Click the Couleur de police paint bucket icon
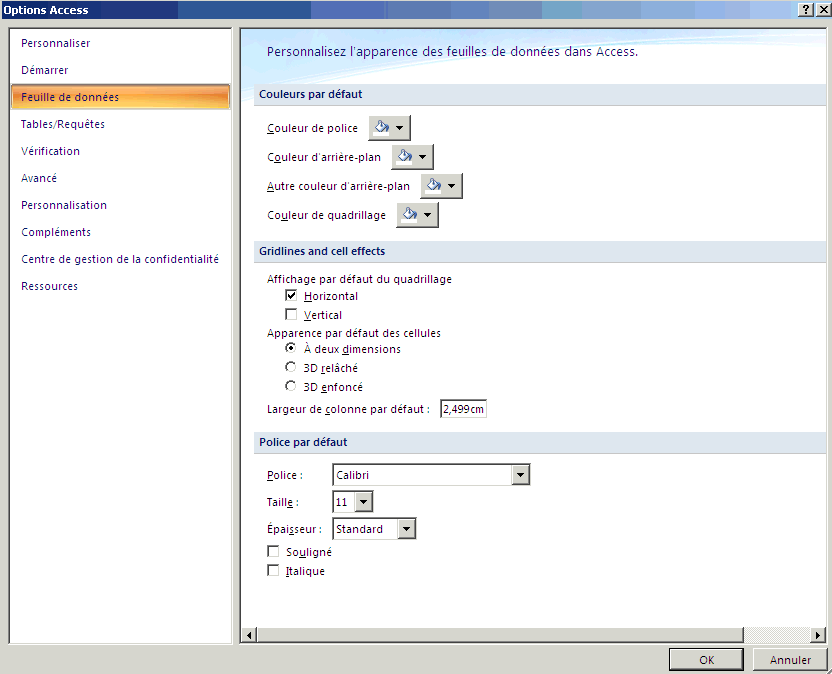Image resolution: width=832 pixels, height=674 pixels. [x=381, y=128]
